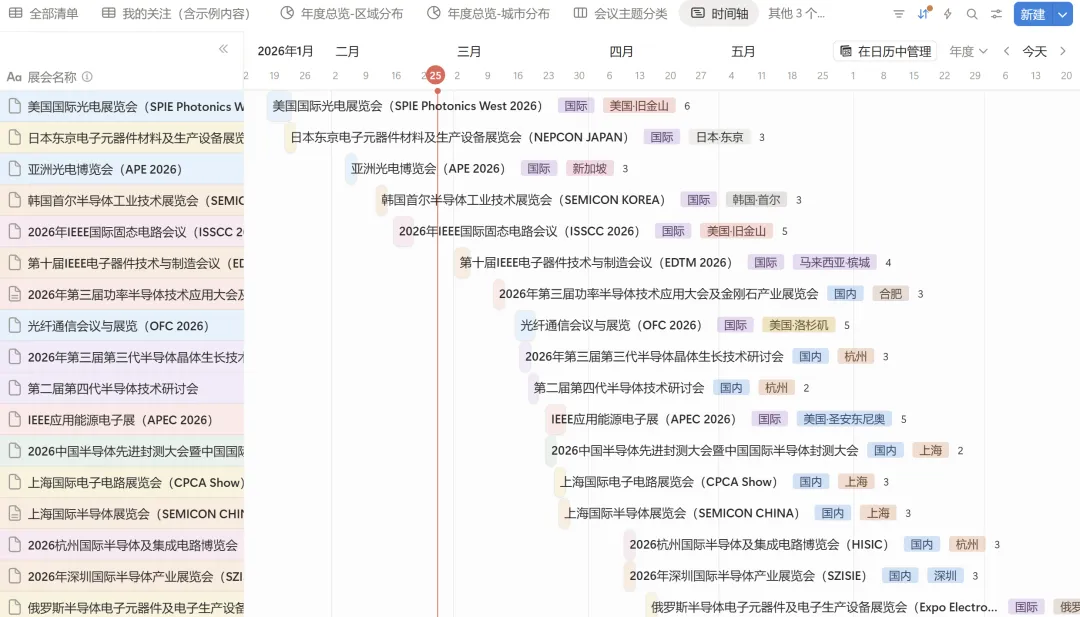
Task: Open SEMICON KOREA timeline entry
Action: pos(523,200)
